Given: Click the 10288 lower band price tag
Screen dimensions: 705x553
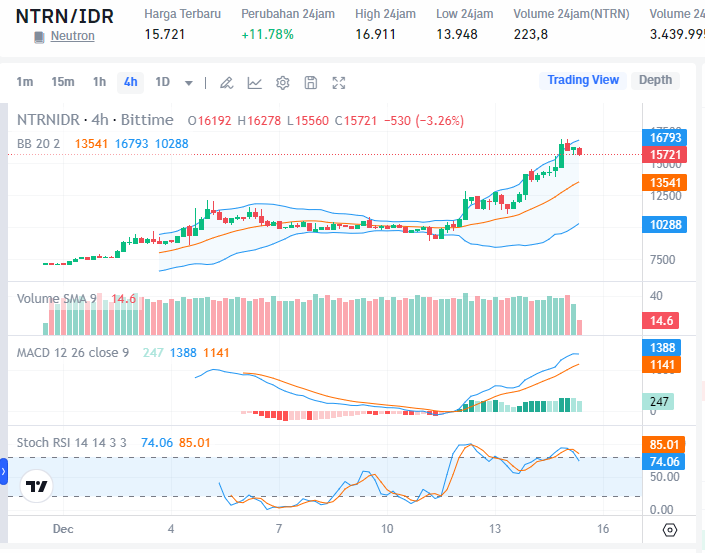Looking at the screenshot, I should [x=664, y=224].
